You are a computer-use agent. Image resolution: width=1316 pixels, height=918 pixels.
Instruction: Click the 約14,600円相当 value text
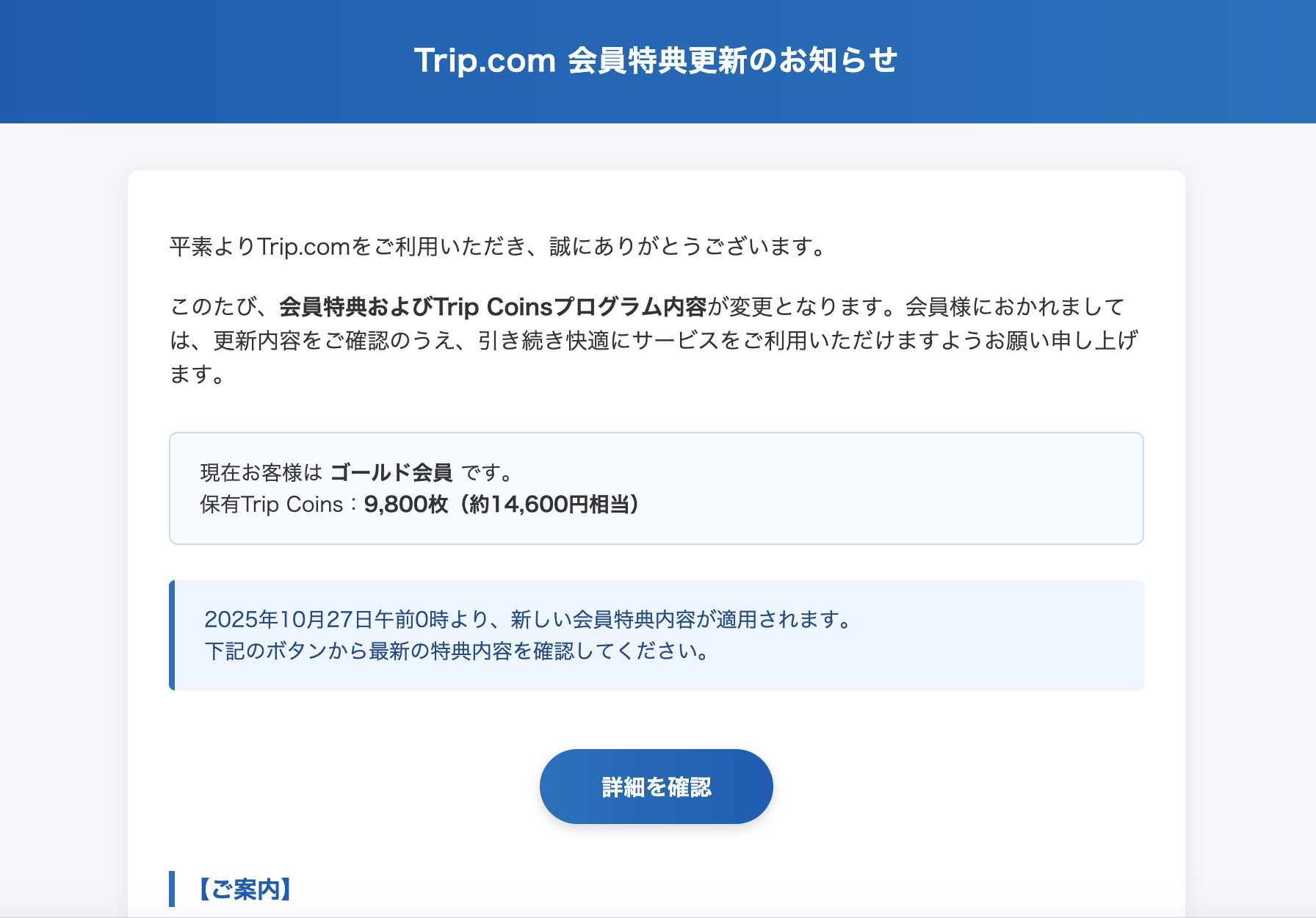coord(553,505)
